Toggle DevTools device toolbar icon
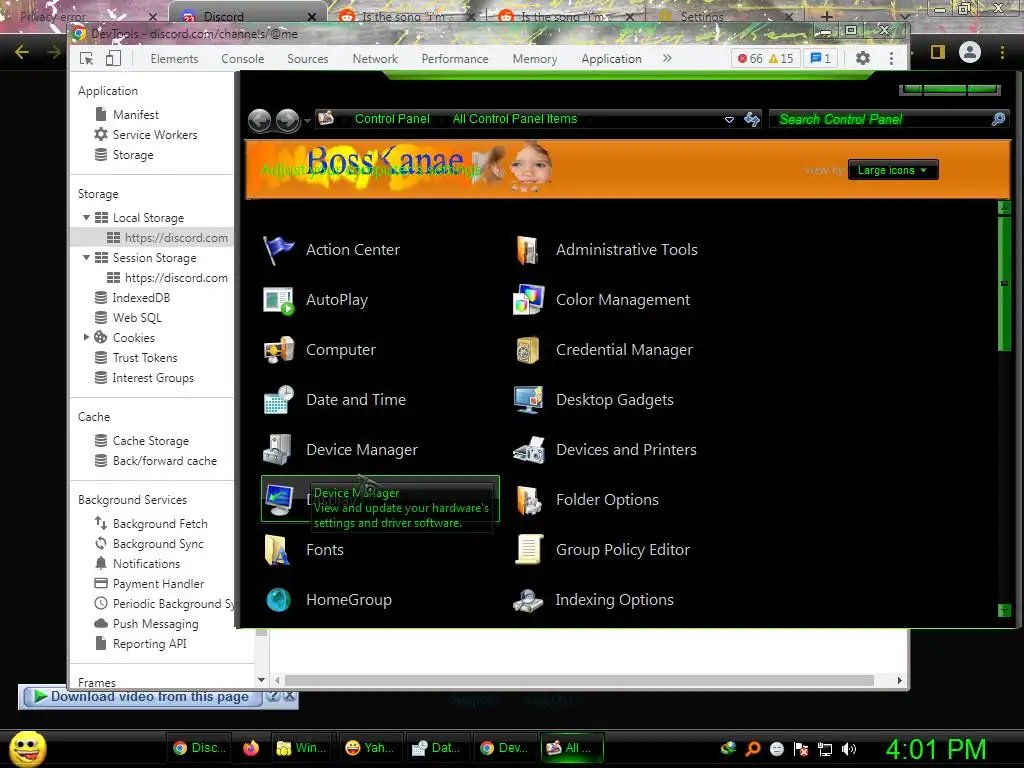This screenshot has width=1024, height=768. [x=113, y=59]
